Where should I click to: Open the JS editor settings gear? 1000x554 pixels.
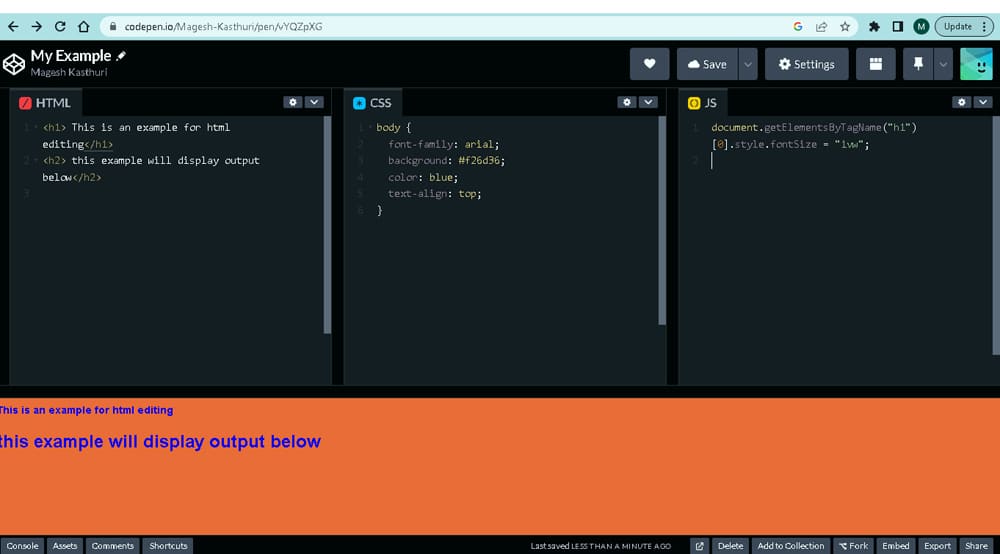(x=961, y=102)
